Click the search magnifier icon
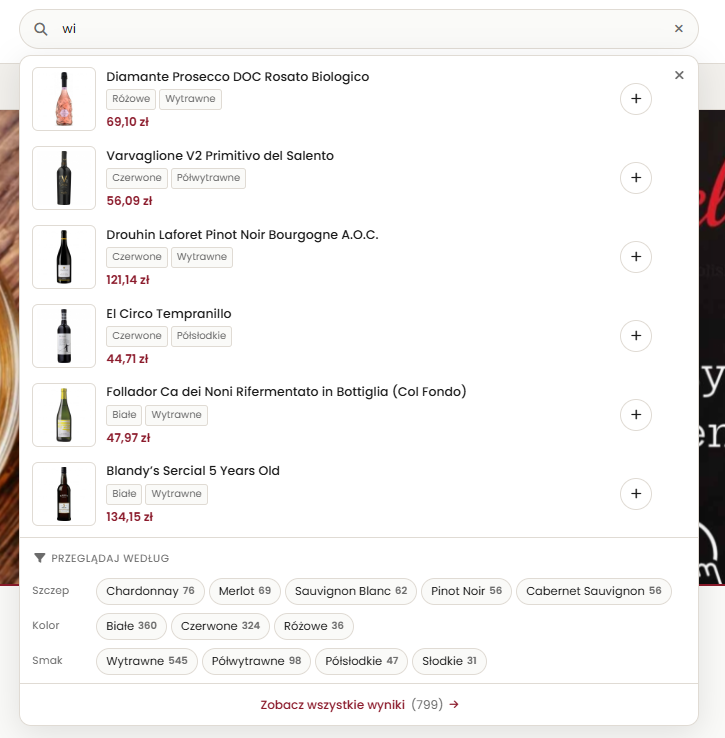The image size is (725, 738). [x=41, y=29]
